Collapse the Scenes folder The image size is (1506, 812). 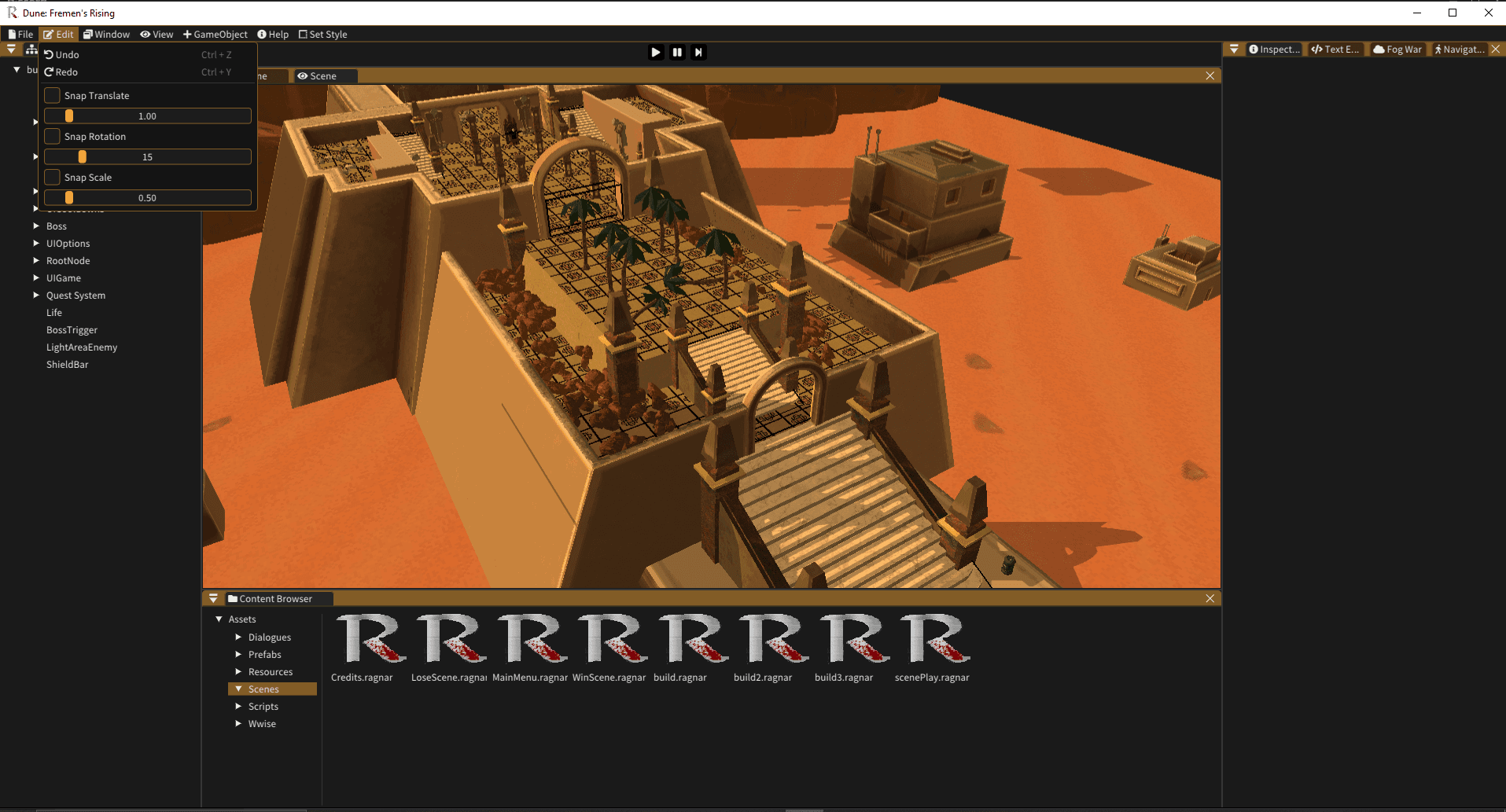click(238, 689)
